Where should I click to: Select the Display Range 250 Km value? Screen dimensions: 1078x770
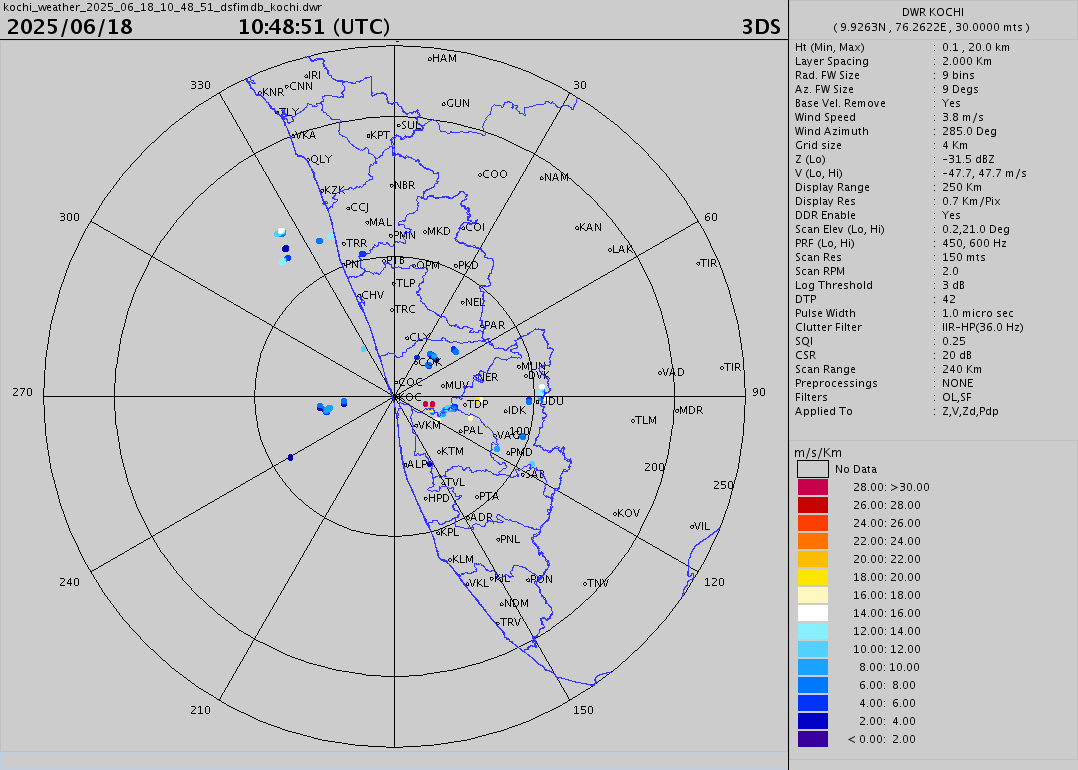point(962,187)
